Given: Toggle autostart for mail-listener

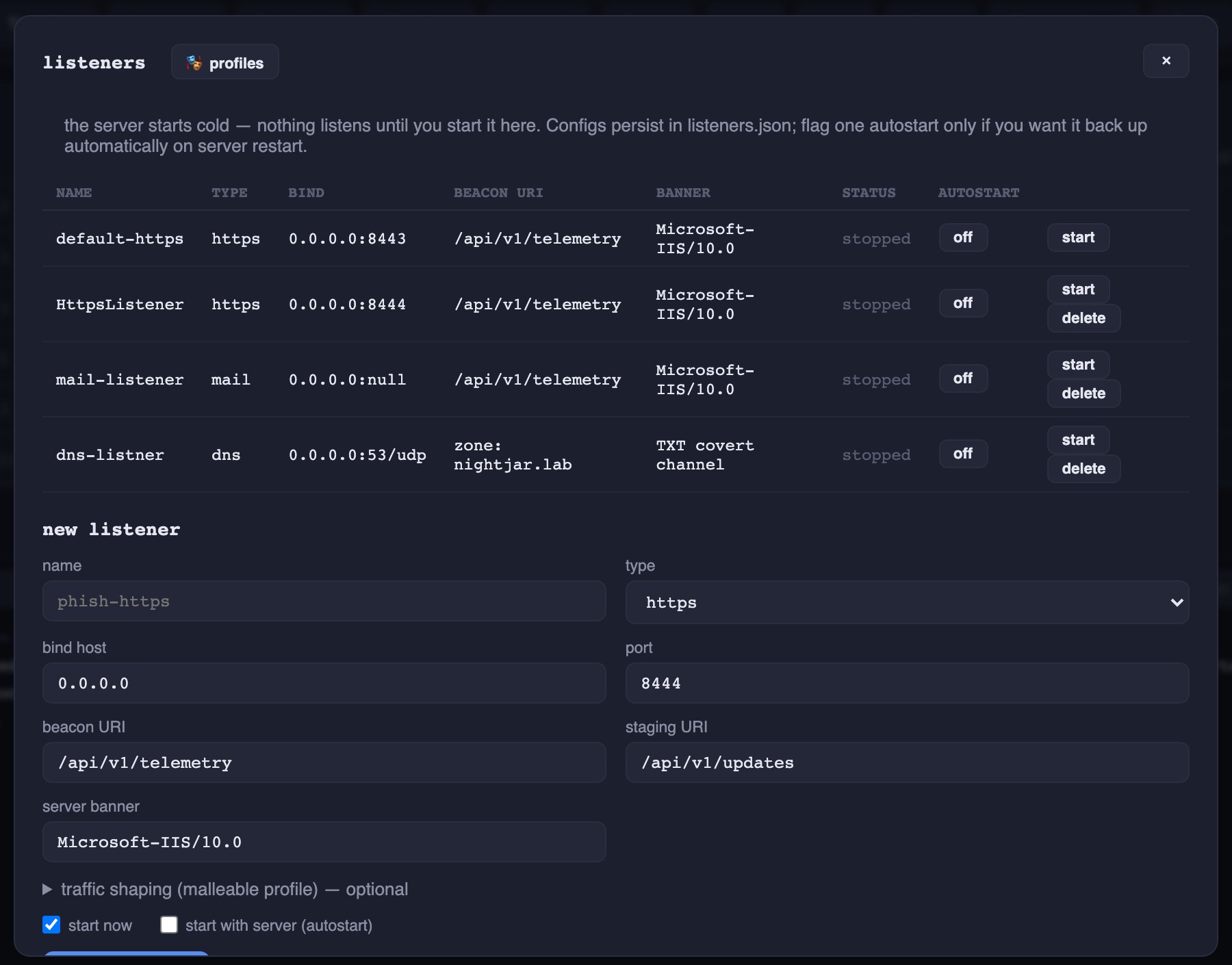Looking at the screenshot, I should point(962,378).
